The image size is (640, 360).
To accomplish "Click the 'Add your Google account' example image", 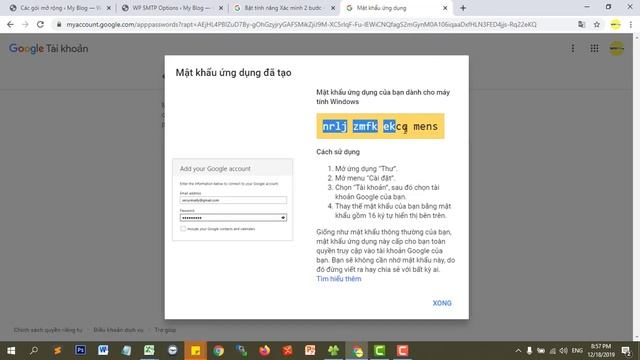I will tap(233, 199).
